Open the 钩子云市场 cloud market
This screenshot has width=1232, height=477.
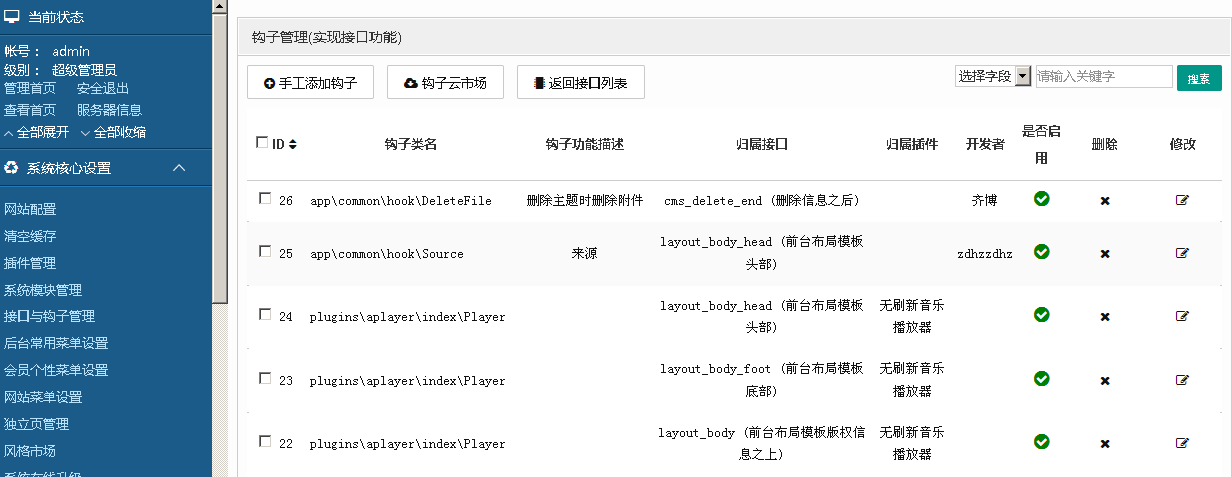(445, 83)
